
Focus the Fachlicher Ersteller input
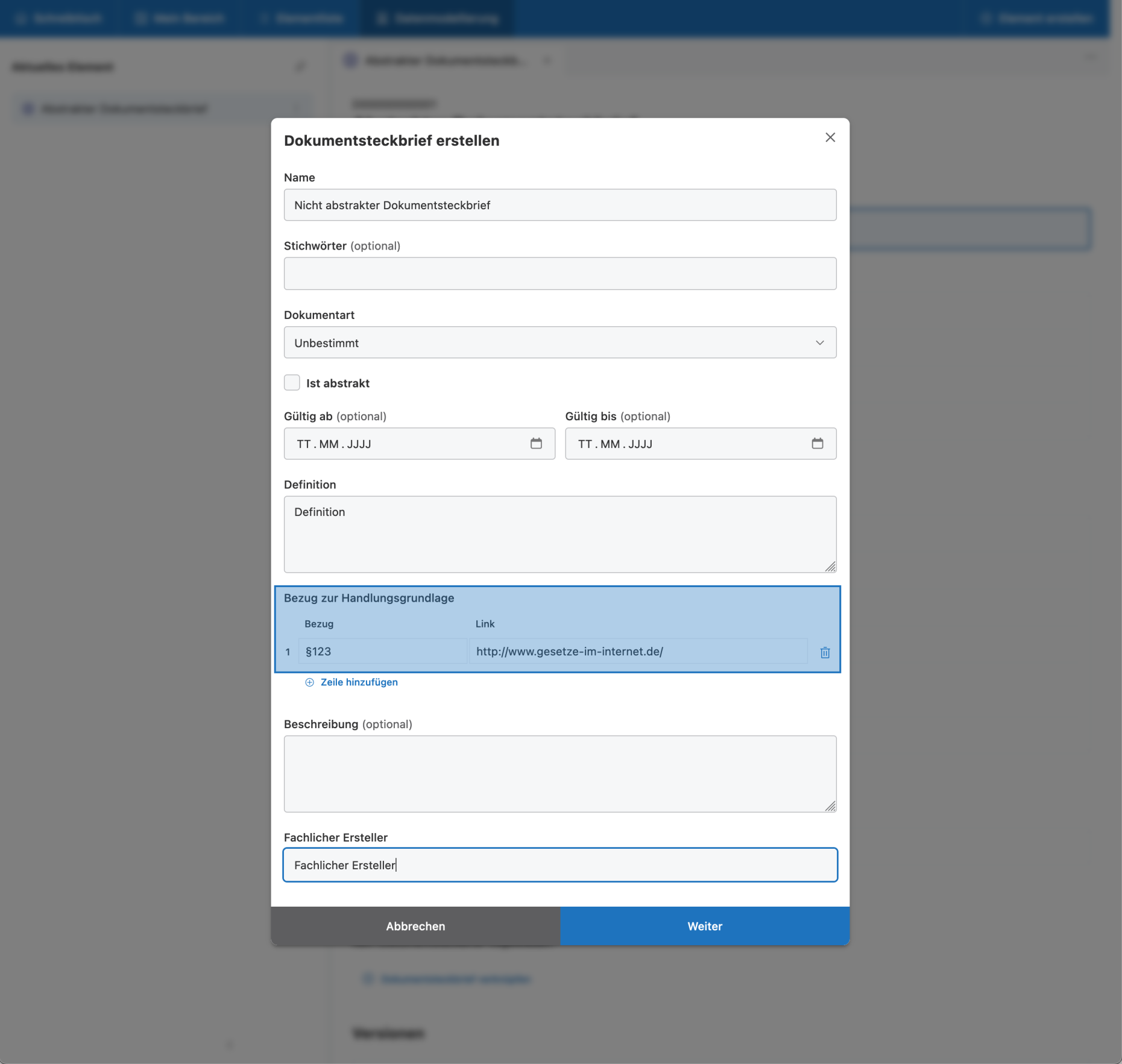[x=559, y=865]
